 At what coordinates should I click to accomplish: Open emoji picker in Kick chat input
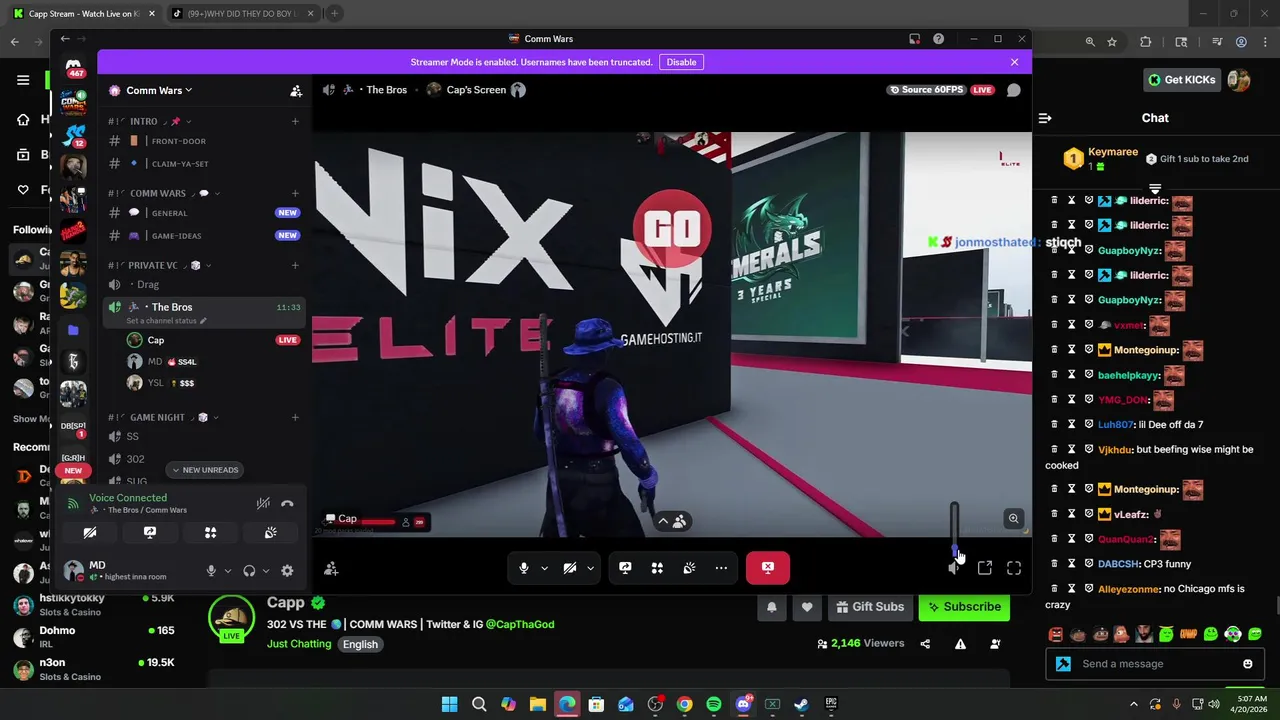(1247, 664)
